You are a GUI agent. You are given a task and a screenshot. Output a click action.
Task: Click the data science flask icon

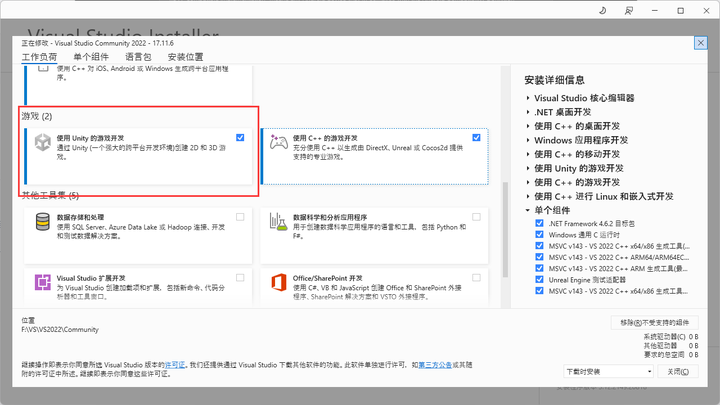[x=279, y=222]
